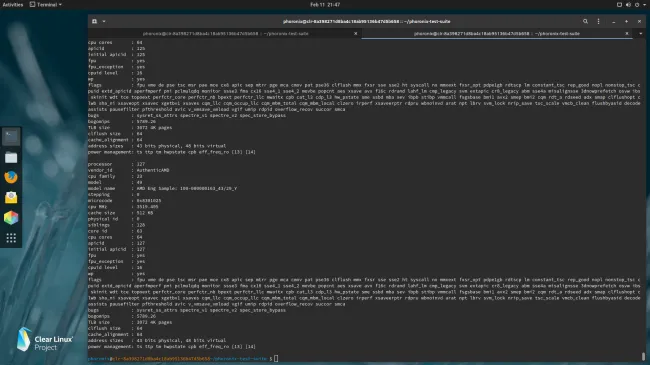Click the new tab icon in terminal header
This screenshot has width=650, height=365.
(x=95, y=21)
